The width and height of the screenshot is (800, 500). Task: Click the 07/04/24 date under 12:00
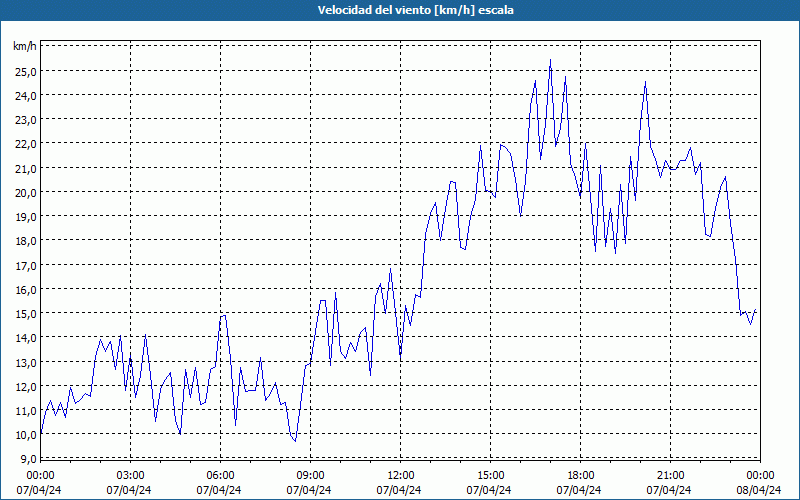pyautogui.click(x=399, y=490)
